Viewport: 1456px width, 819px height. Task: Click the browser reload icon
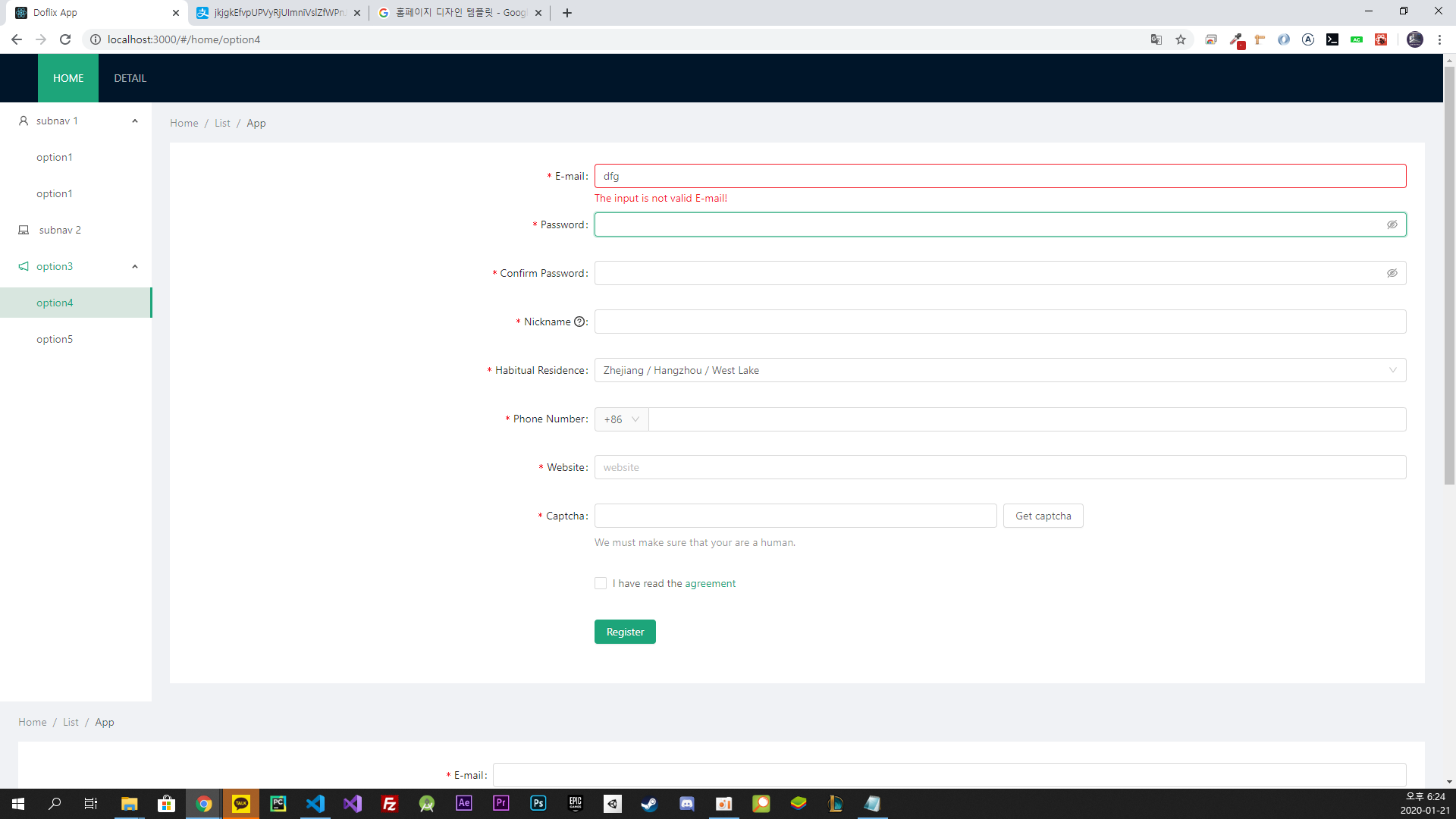[65, 39]
